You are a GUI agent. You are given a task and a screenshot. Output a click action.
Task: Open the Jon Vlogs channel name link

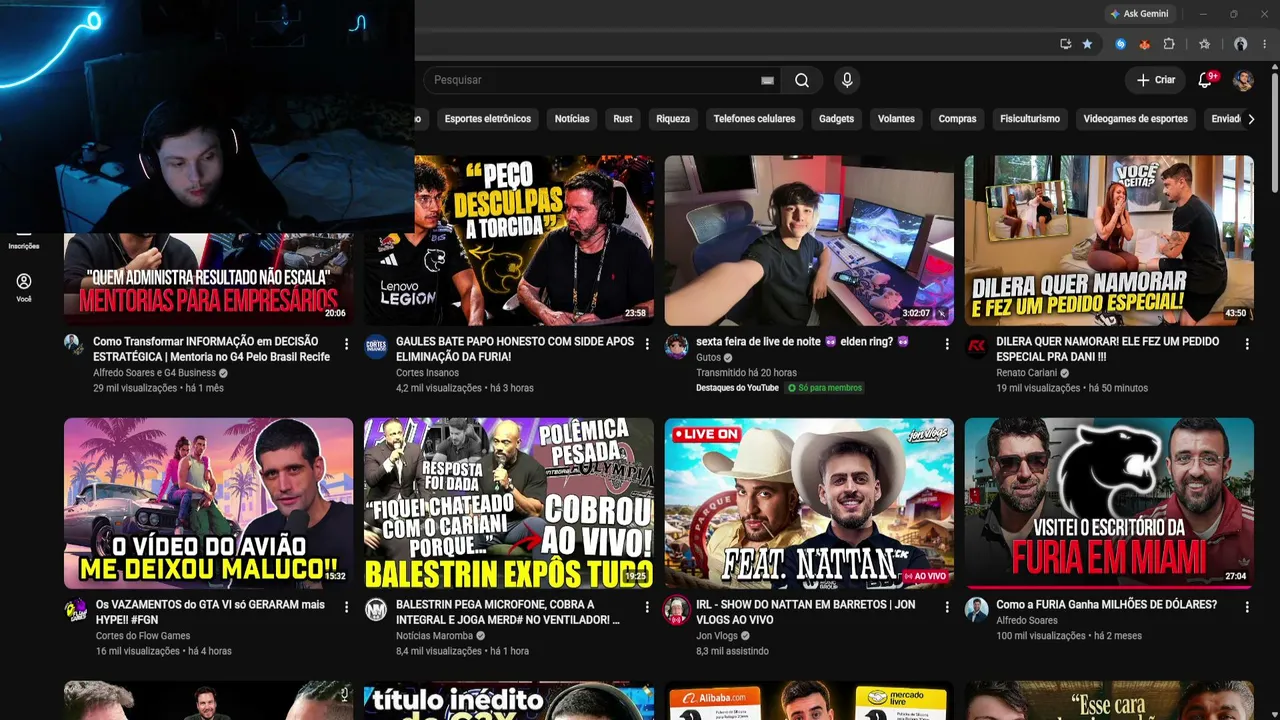[x=717, y=636]
